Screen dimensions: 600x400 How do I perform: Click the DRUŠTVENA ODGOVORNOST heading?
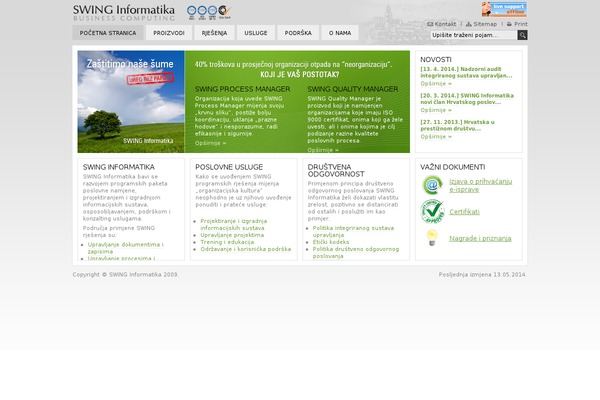point(336,170)
